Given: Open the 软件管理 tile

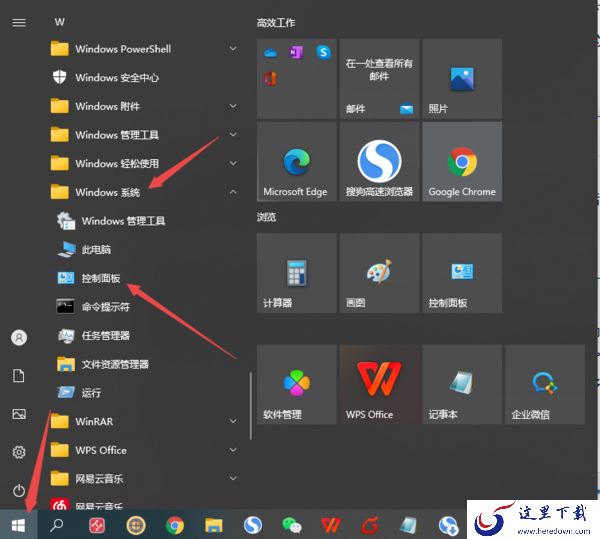Looking at the screenshot, I should click(x=297, y=384).
